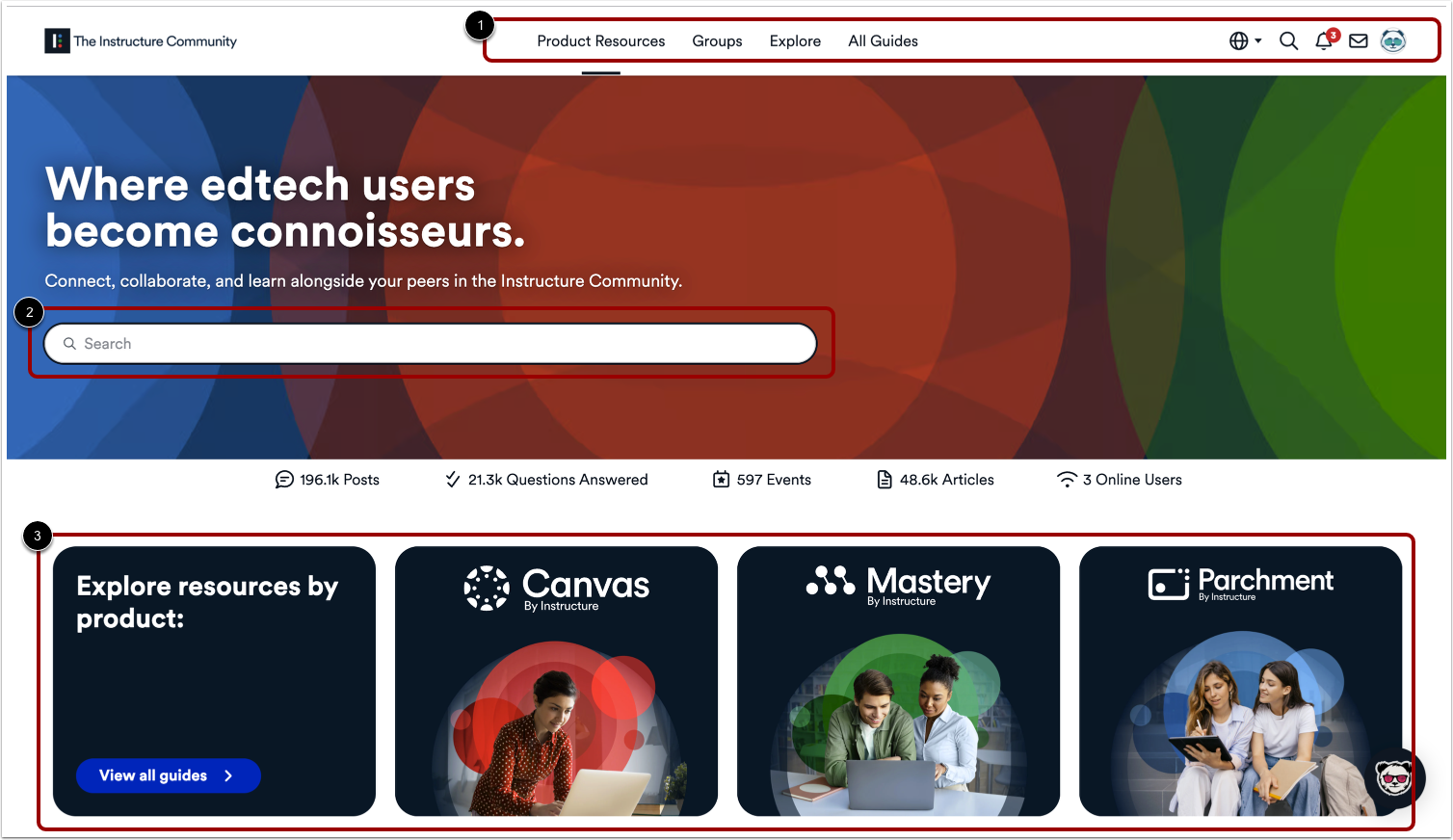1453x840 pixels.
Task: Click the Events calendar icon
Action: (721, 480)
